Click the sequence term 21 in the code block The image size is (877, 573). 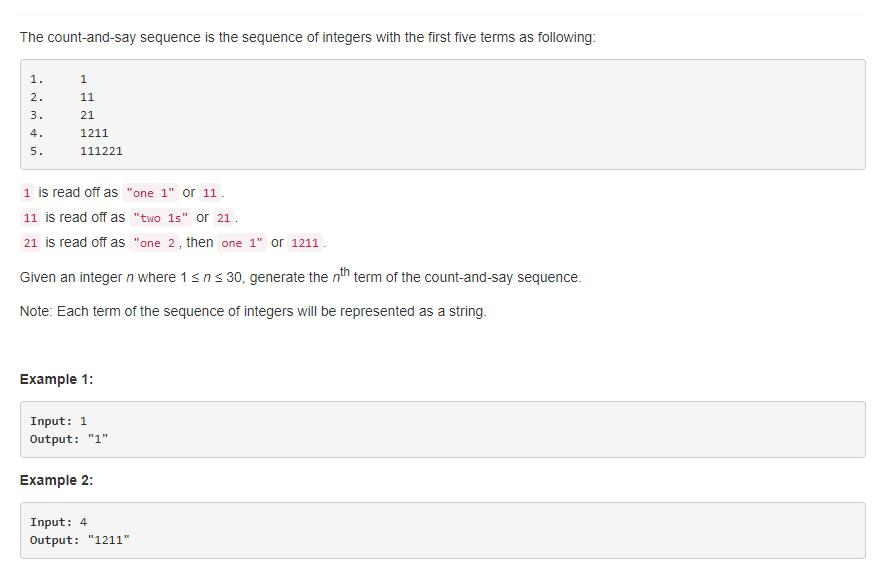tap(87, 115)
